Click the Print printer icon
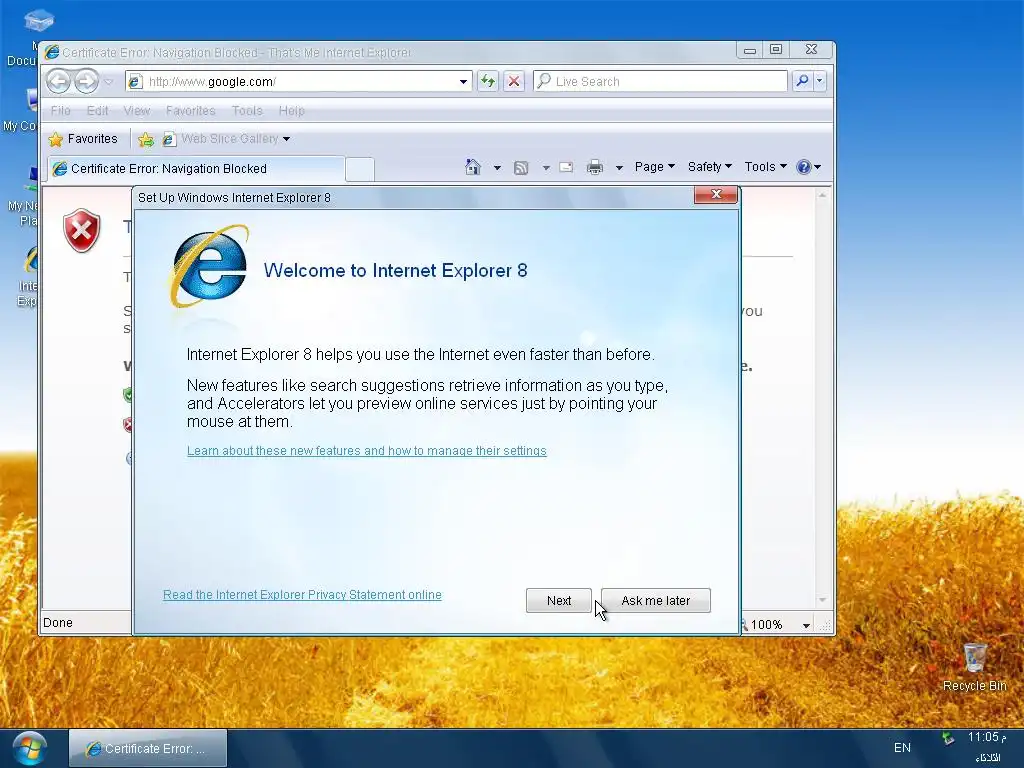 pos(594,167)
